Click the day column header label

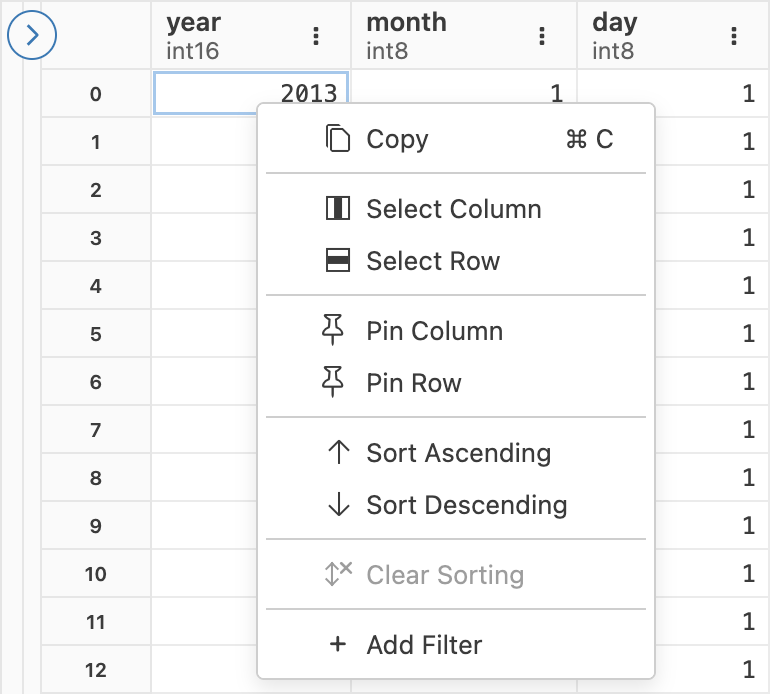tap(614, 22)
